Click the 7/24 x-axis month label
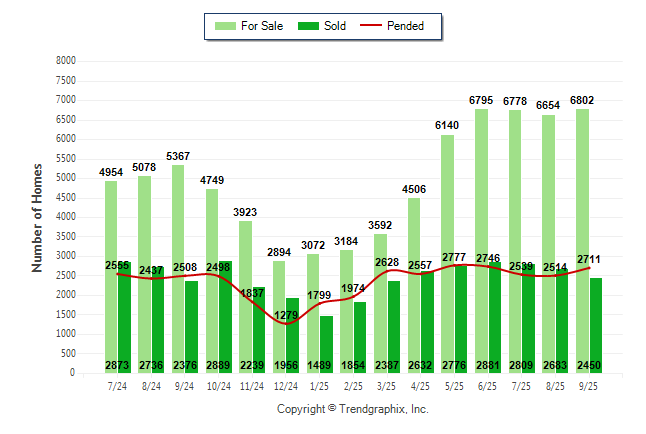This screenshot has height=434, width=646. click(118, 385)
